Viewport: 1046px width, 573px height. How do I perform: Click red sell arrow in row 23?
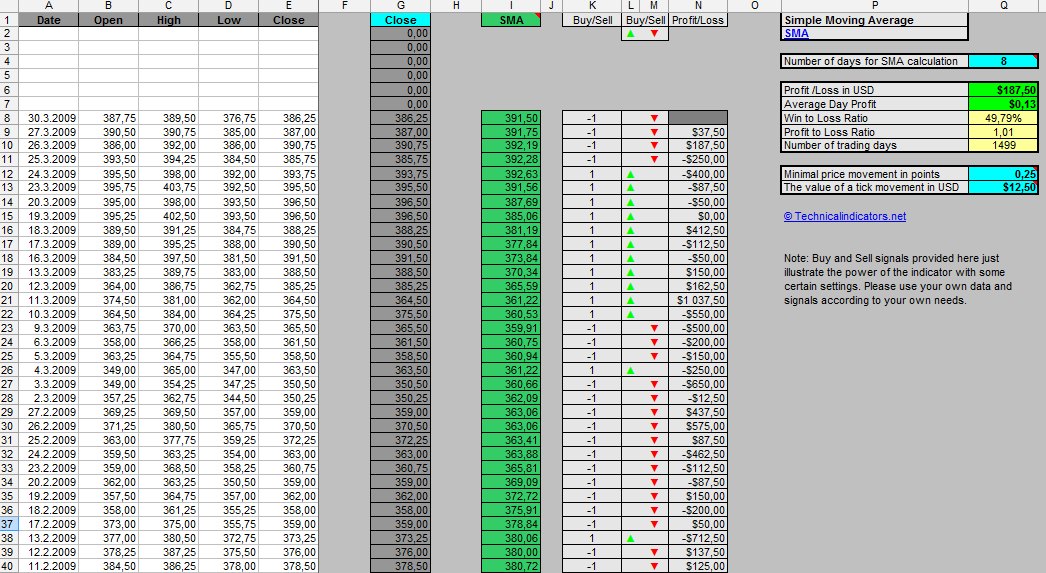654,328
